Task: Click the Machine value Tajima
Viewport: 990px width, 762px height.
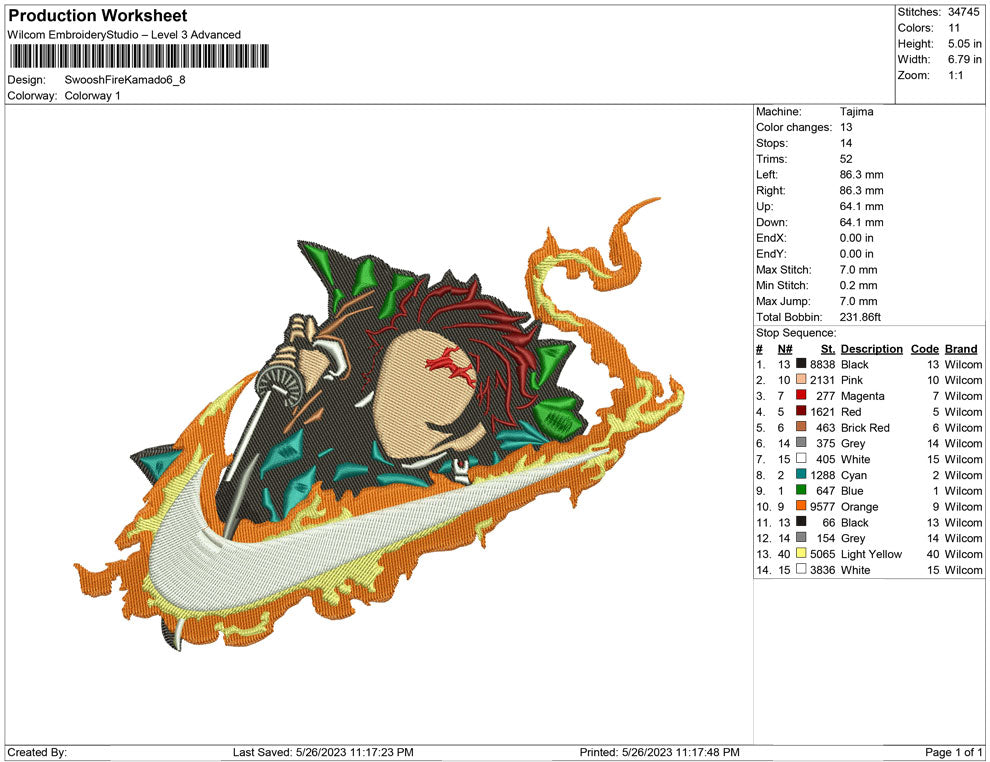Action: (x=857, y=112)
